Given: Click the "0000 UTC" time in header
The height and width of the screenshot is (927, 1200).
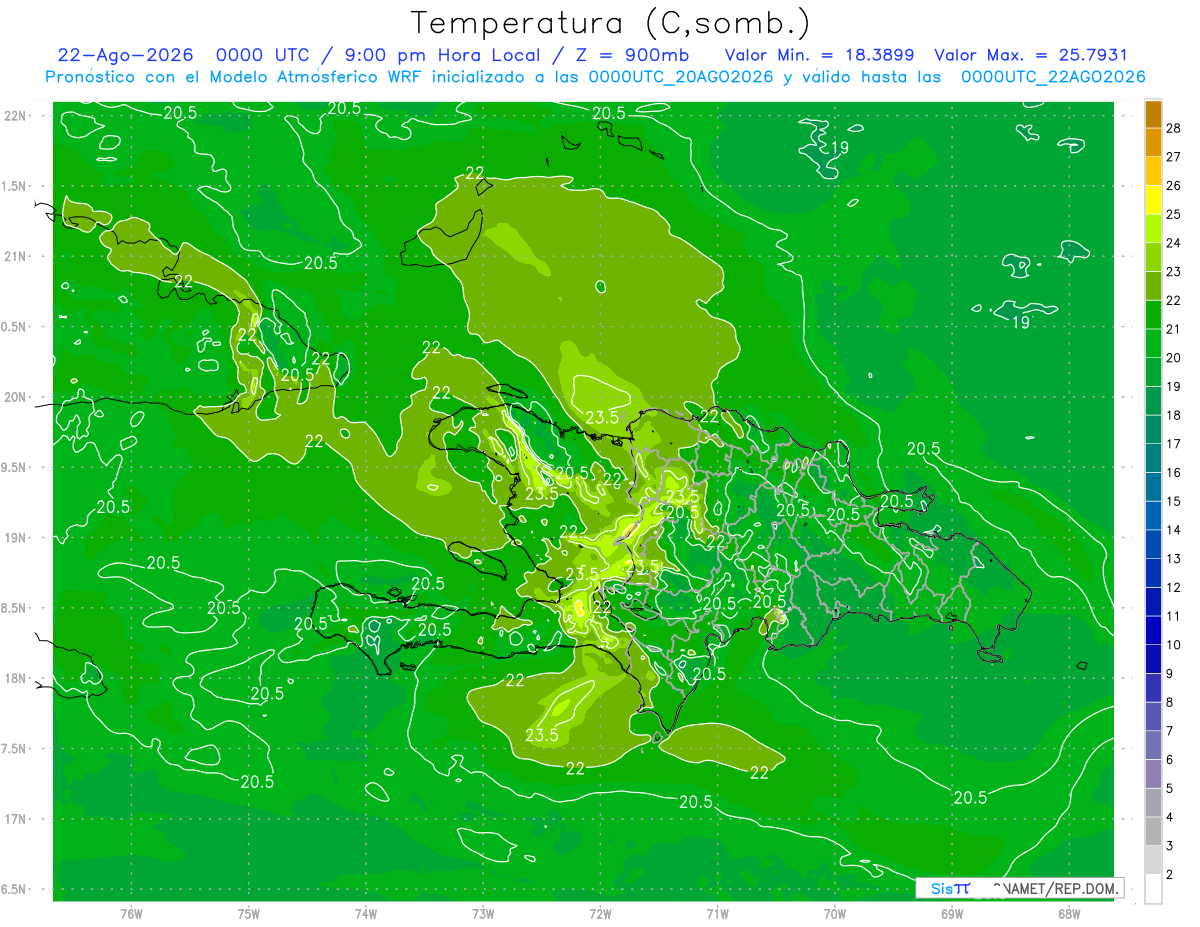Looking at the screenshot, I should click(263, 55).
